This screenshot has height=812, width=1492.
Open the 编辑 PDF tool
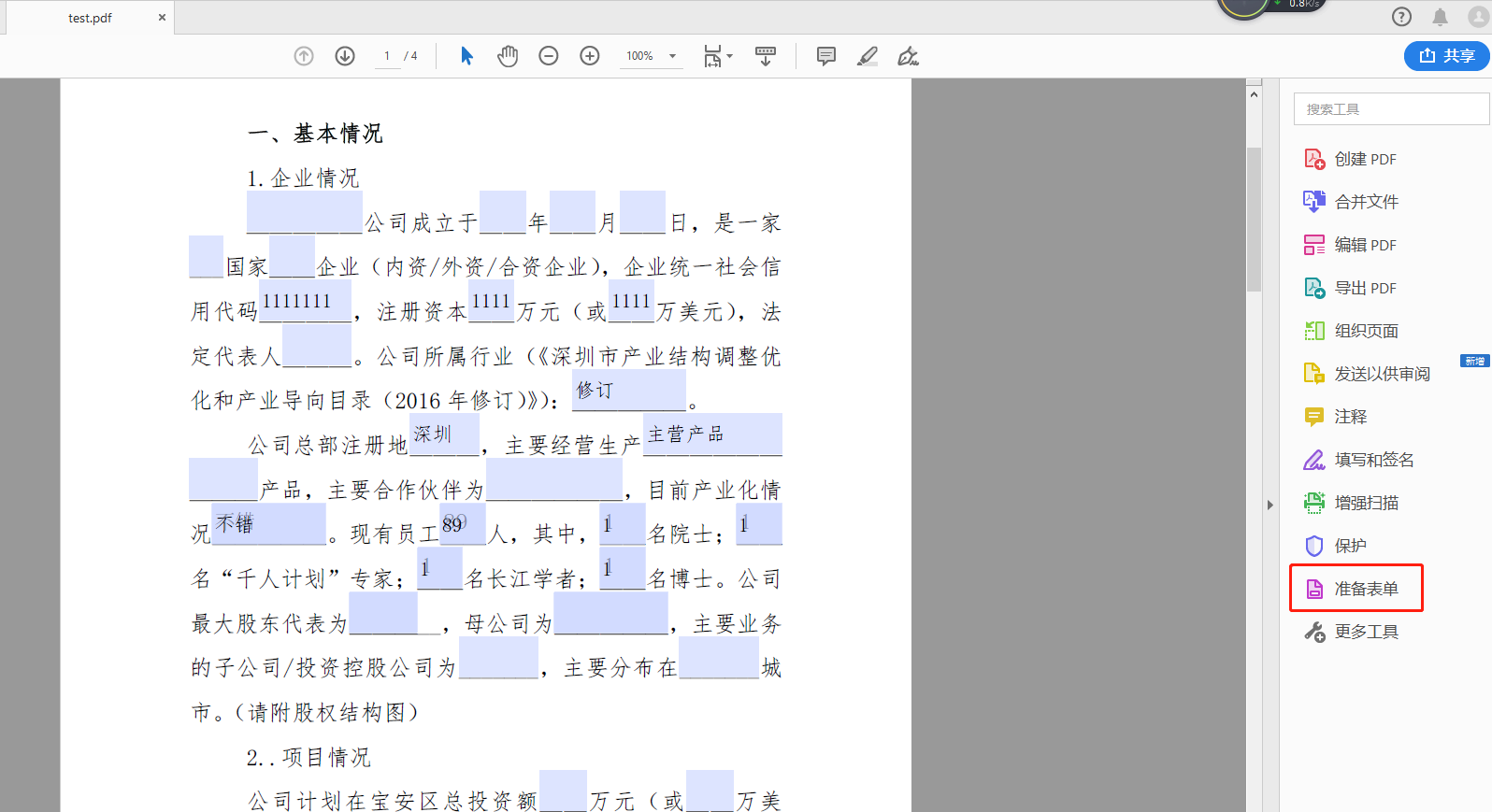1351,245
